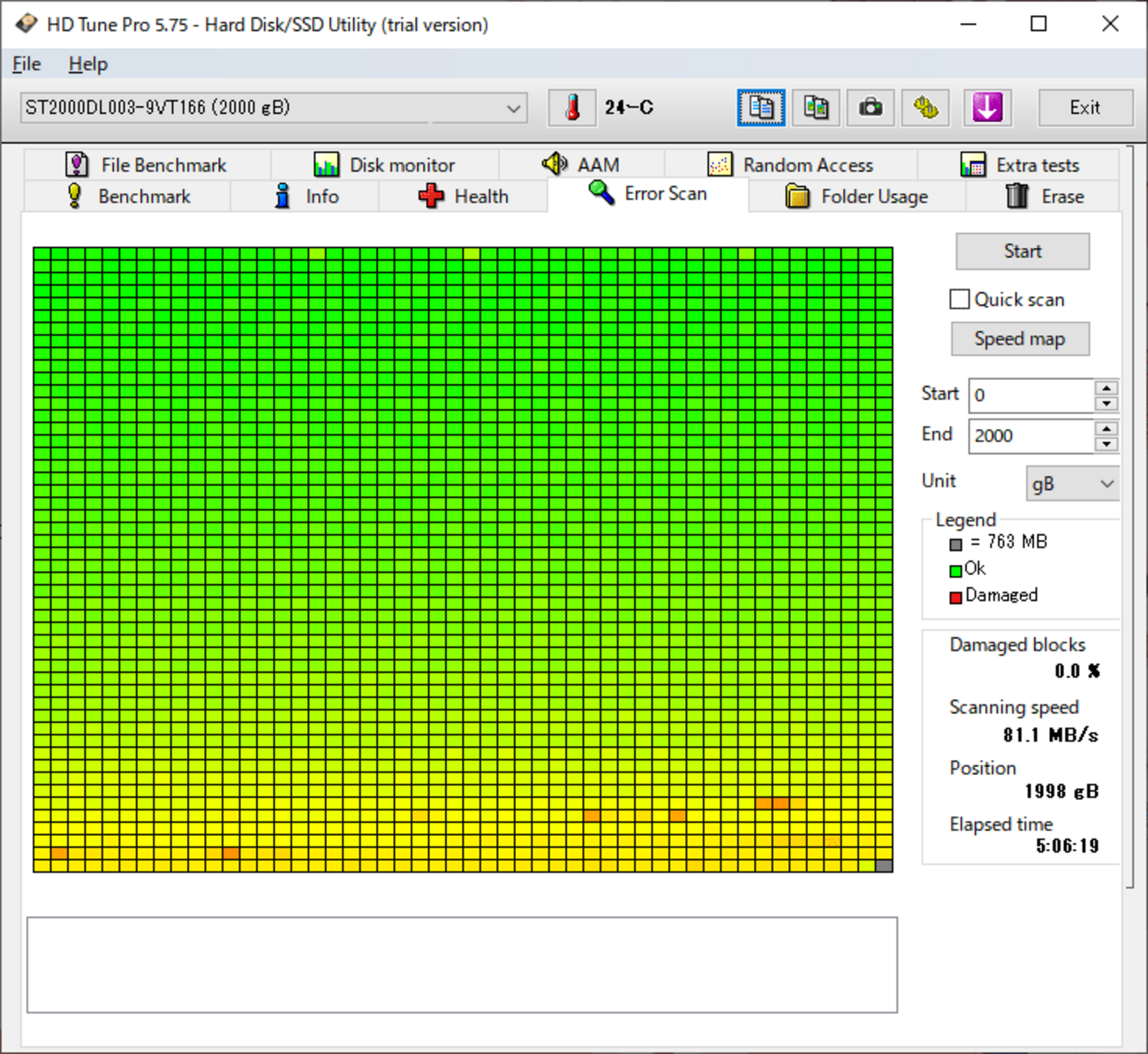Expand the ST2000DL003 drive selection dropdown

click(x=513, y=109)
